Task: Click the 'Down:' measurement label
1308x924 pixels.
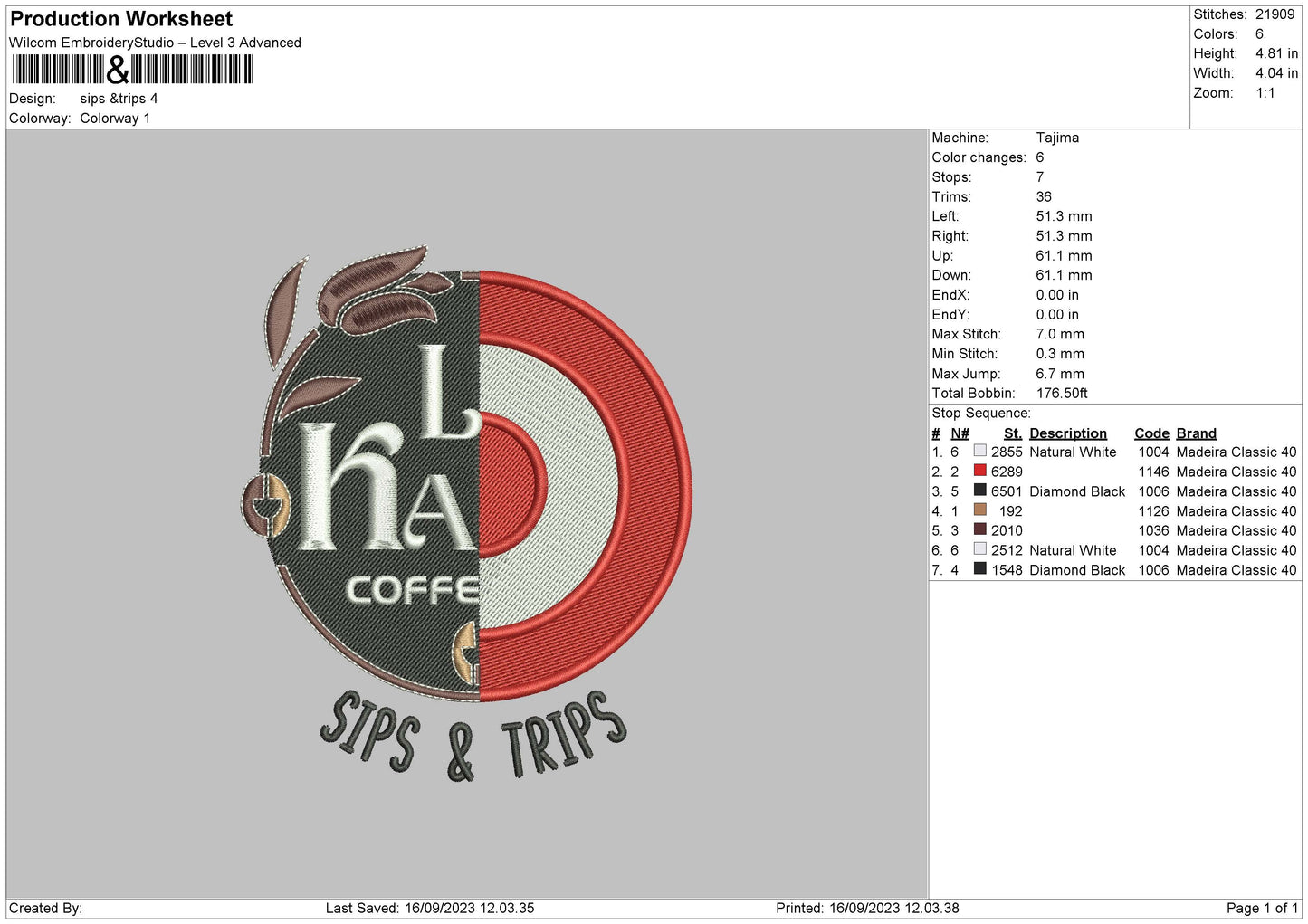Action: coord(951,275)
